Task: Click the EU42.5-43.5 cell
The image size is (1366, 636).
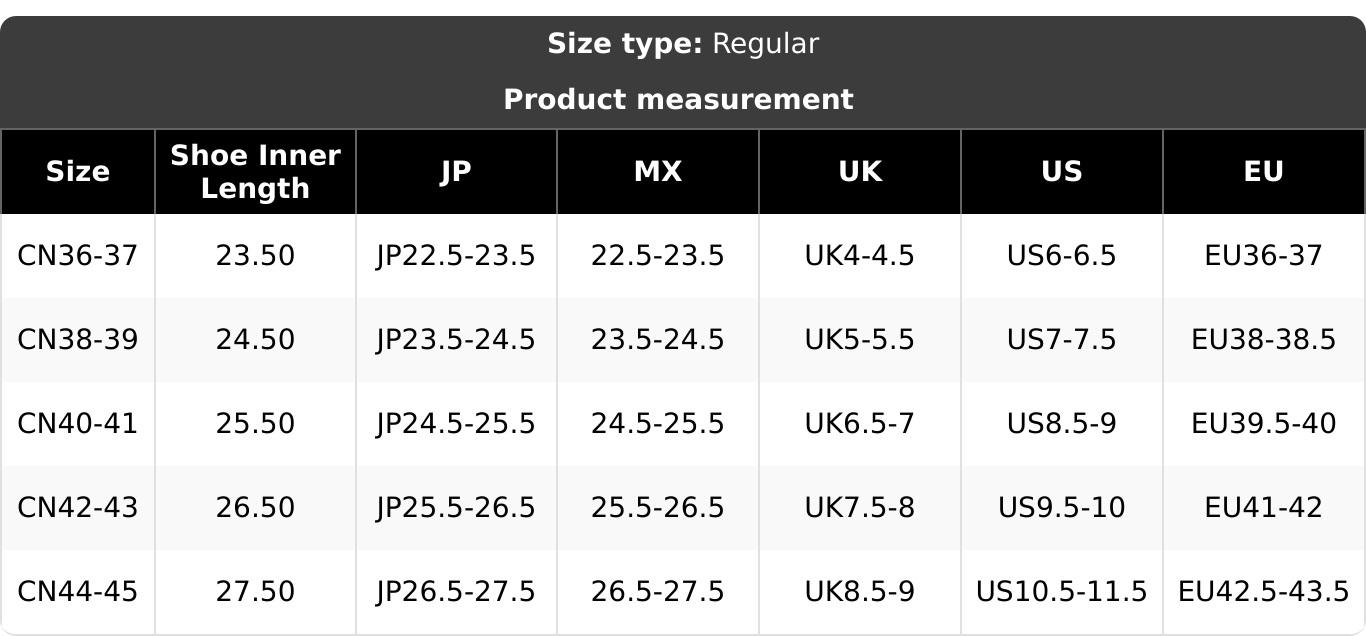Action: click(x=1264, y=592)
